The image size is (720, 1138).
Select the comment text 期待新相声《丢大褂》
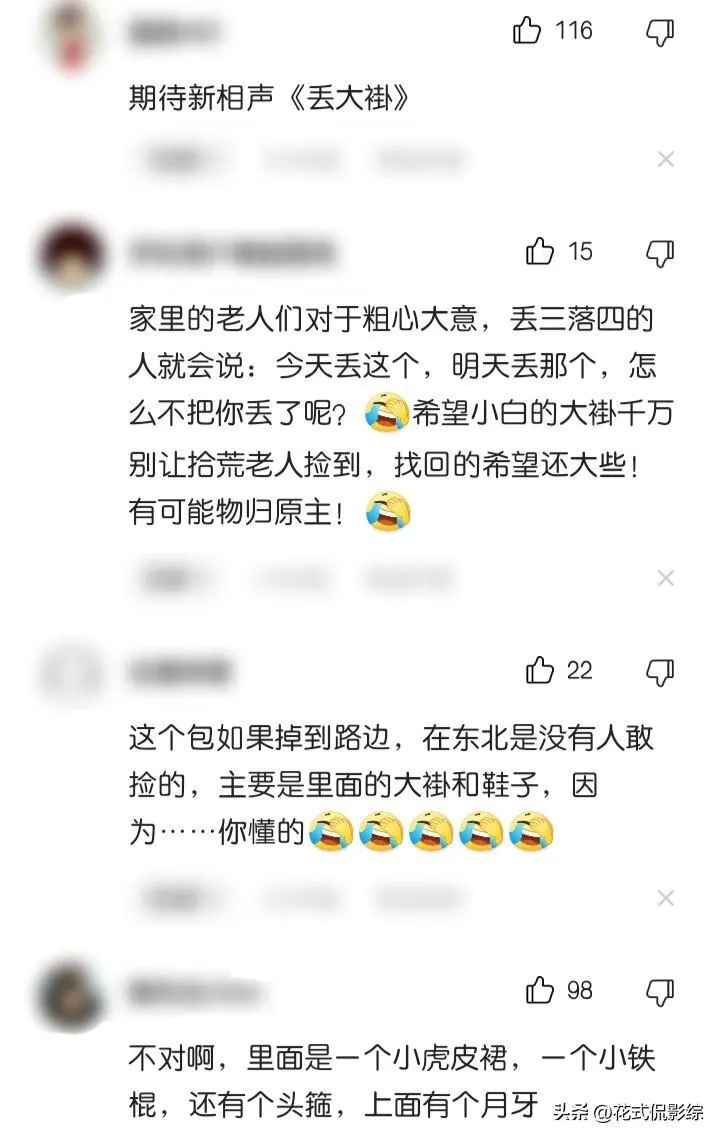269,97
